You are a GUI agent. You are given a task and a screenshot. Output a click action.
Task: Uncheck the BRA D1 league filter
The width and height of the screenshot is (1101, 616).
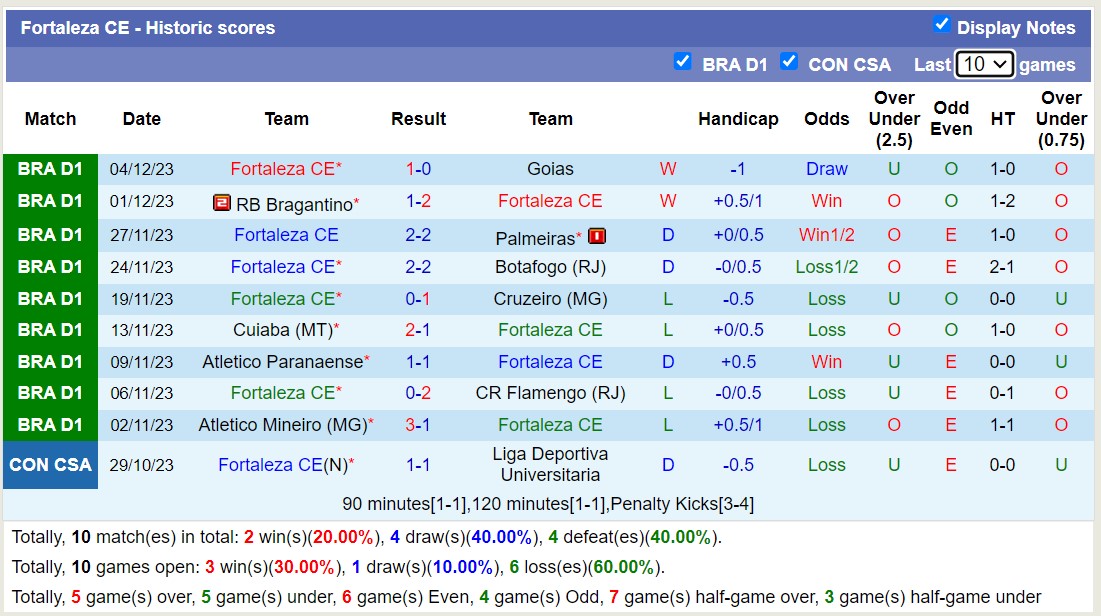[x=683, y=62]
